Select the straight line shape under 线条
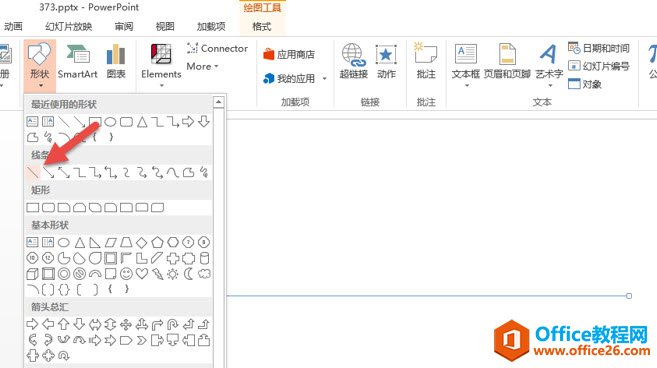Viewport: 657px width, 368px height. (x=33, y=172)
